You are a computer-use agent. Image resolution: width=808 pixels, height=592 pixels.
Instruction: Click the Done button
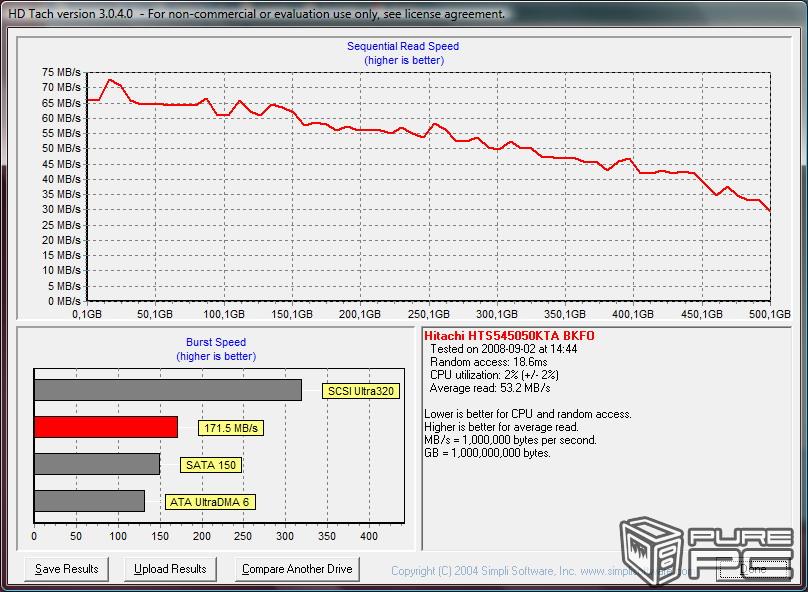(753, 569)
